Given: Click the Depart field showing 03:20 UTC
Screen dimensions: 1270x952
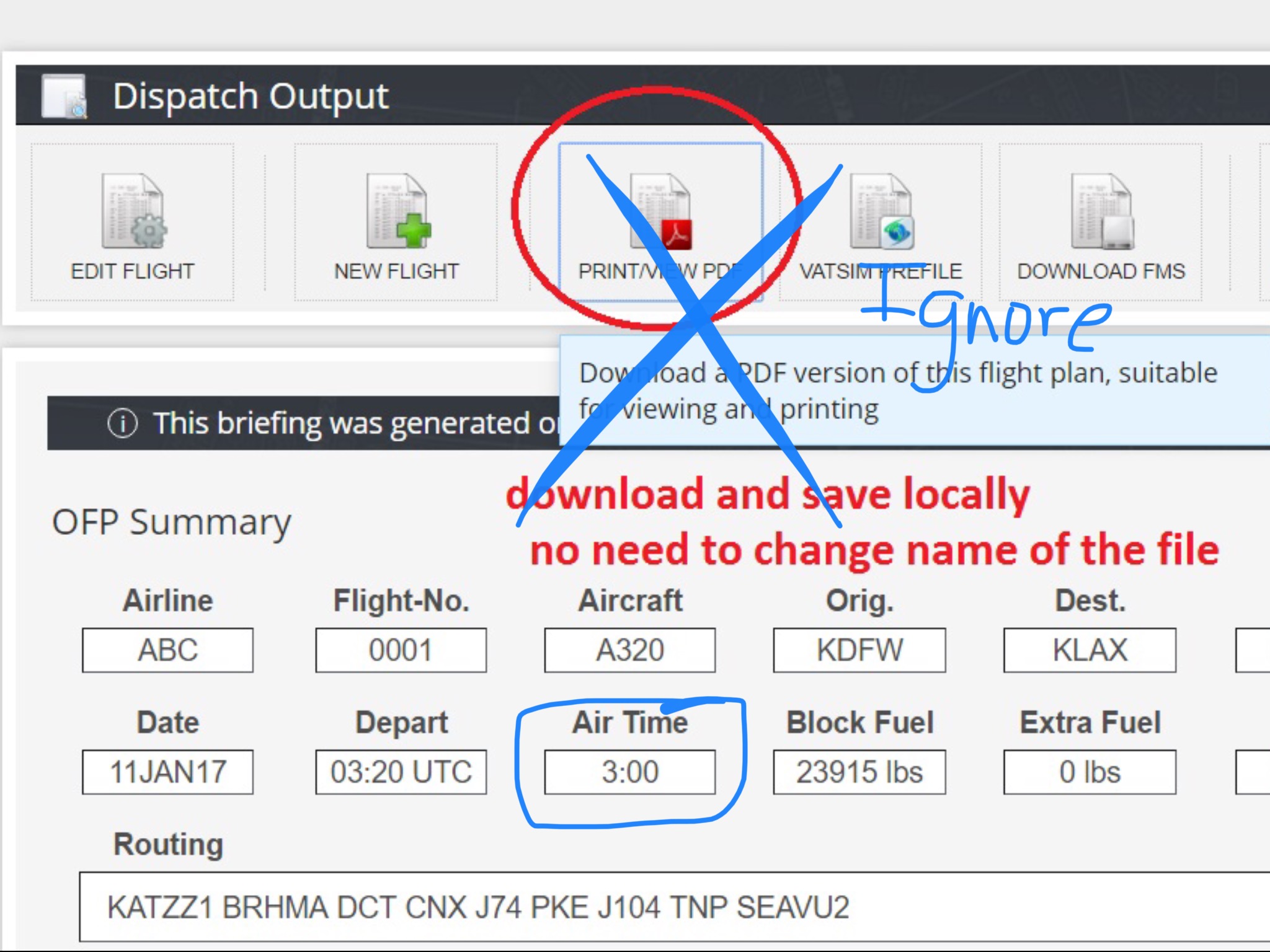Looking at the screenshot, I should click(401, 772).
